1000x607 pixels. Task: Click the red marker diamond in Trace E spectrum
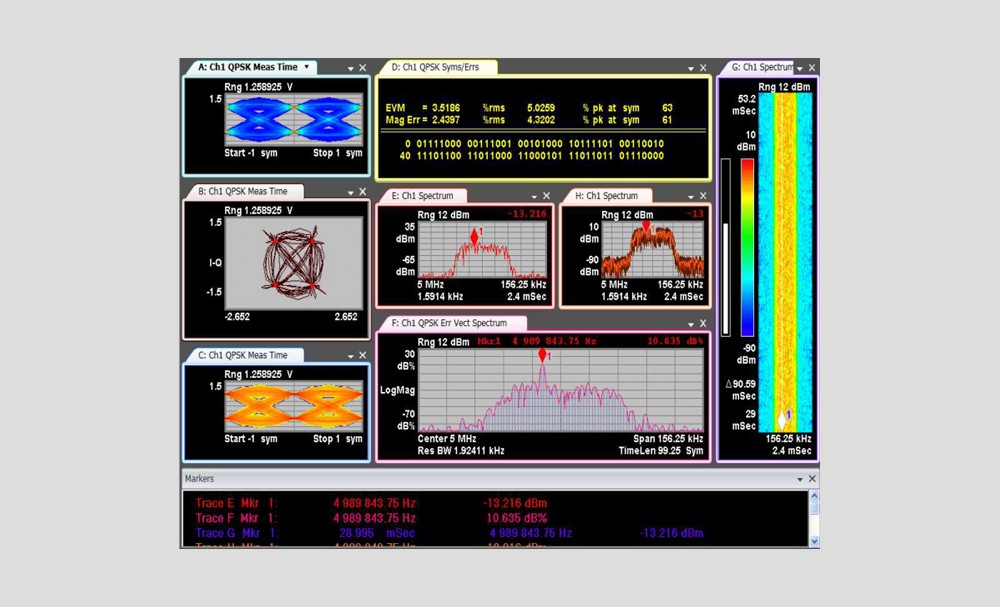(x=475, y=236)
